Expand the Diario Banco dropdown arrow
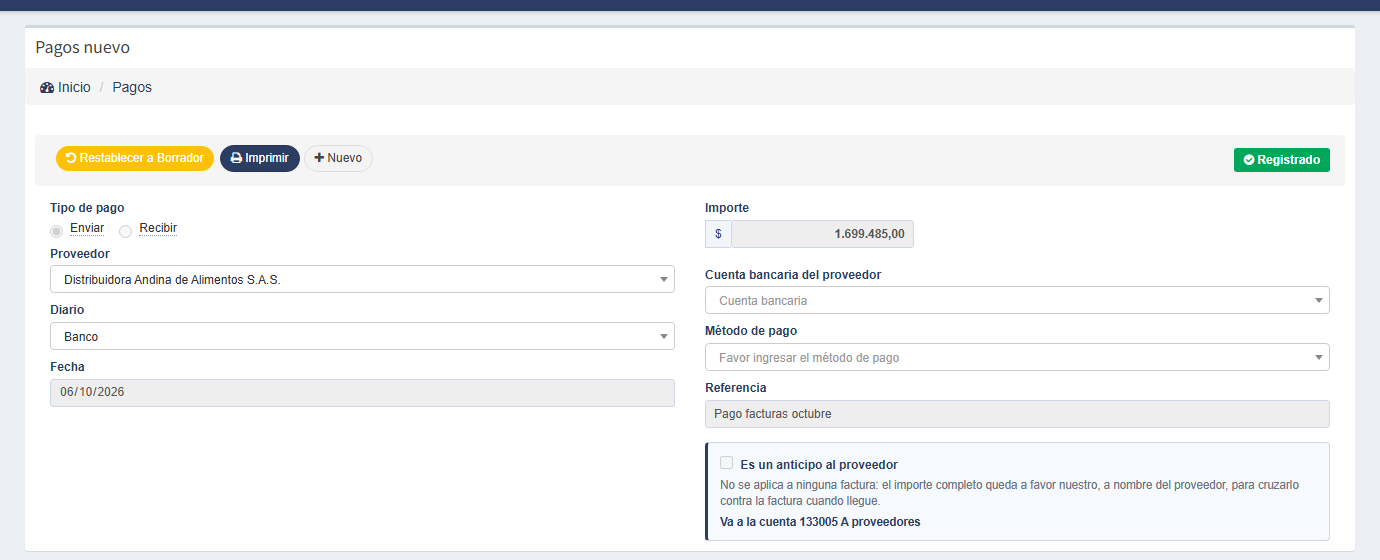Viewport: 1380px width, 560px height. 664,337
